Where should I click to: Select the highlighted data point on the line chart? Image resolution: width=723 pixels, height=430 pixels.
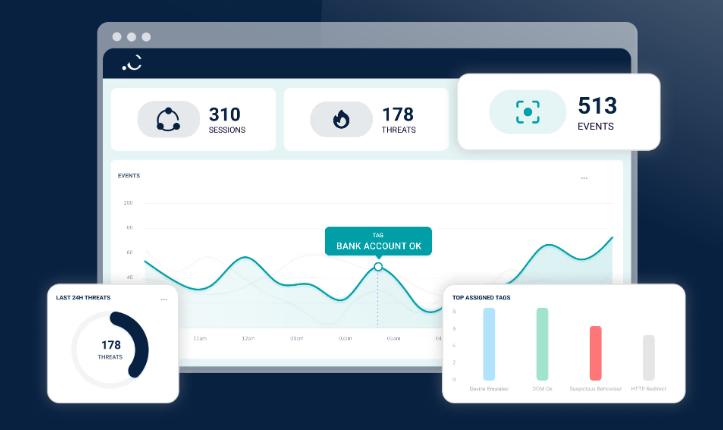(378, 267)
